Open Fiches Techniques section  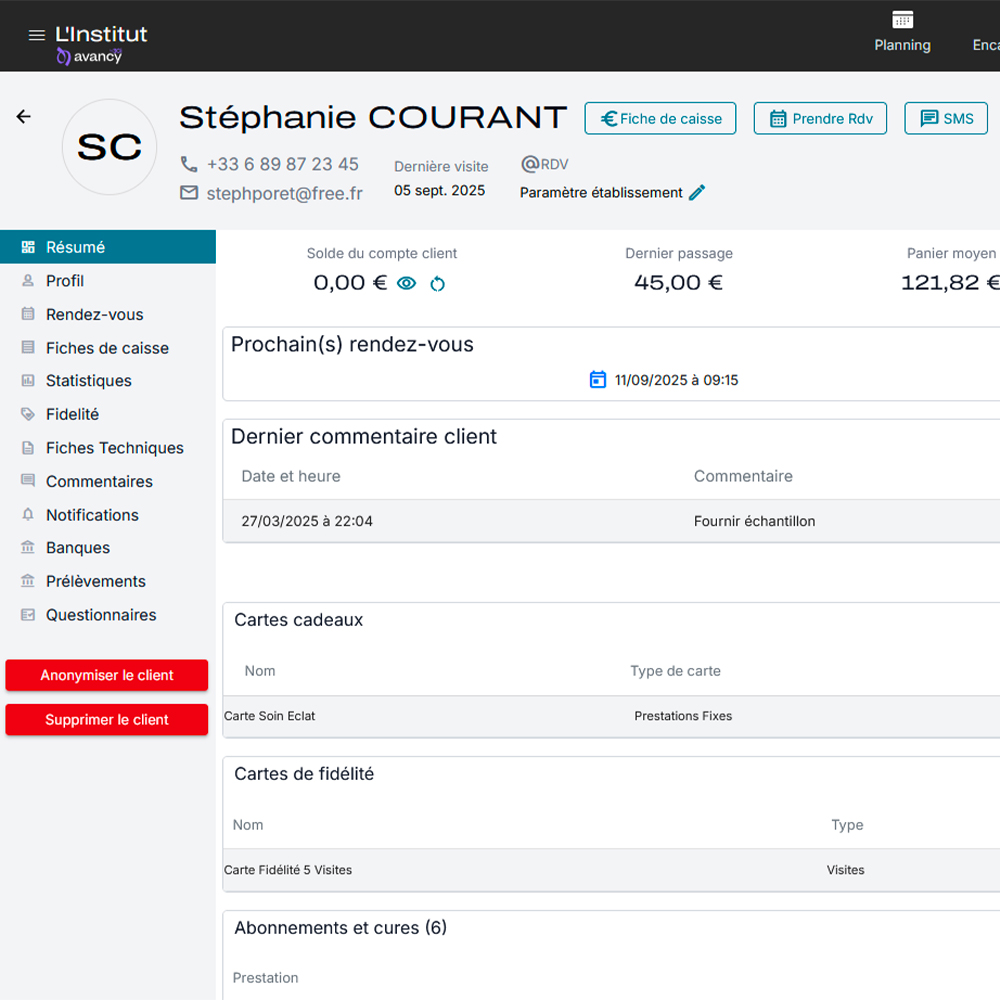[114, 448]
